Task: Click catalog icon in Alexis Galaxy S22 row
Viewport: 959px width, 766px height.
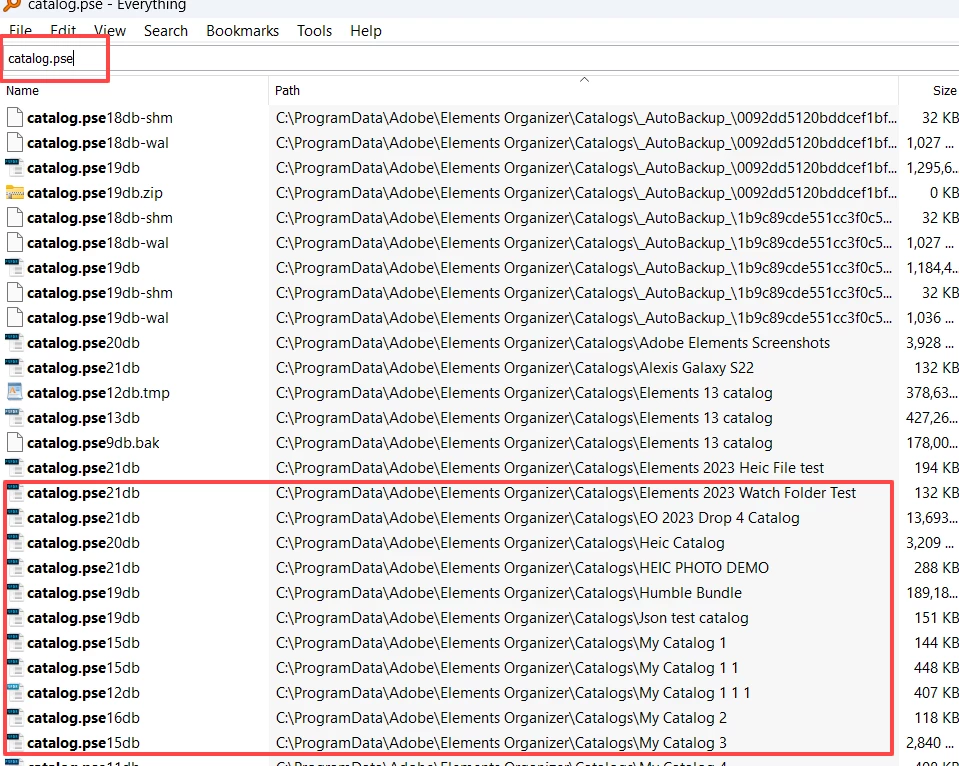Action: click(15, 368)
